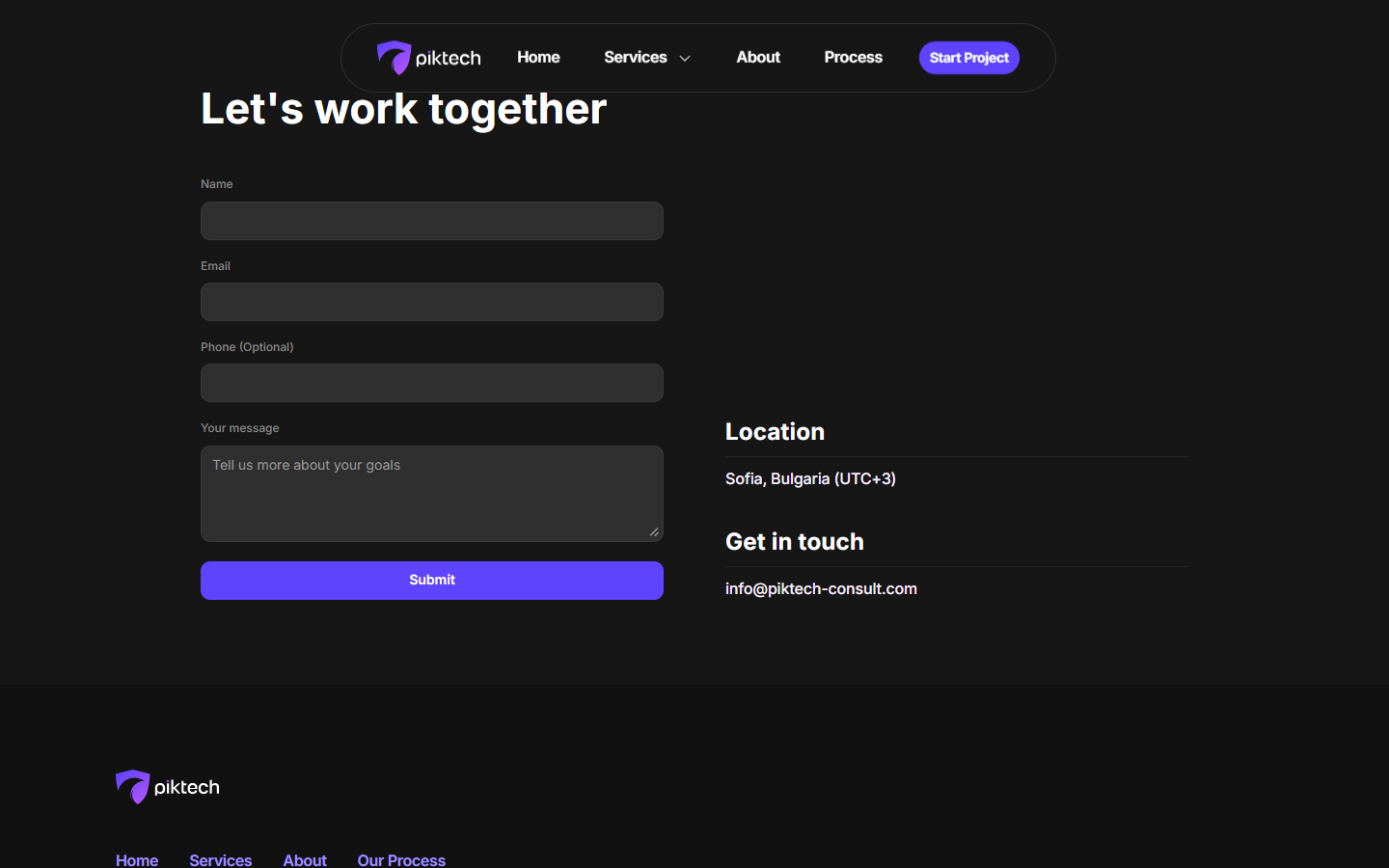Open the Process nav item

[x=853, y=58]
